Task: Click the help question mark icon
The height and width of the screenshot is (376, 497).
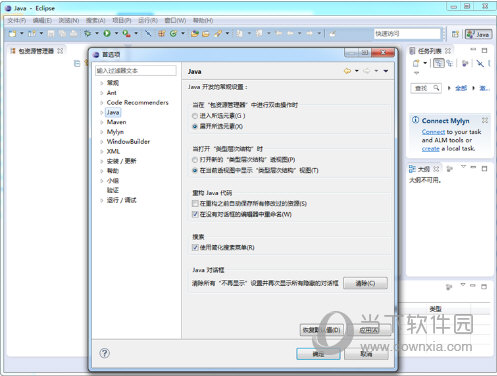Action: click(x=104, y=353)
